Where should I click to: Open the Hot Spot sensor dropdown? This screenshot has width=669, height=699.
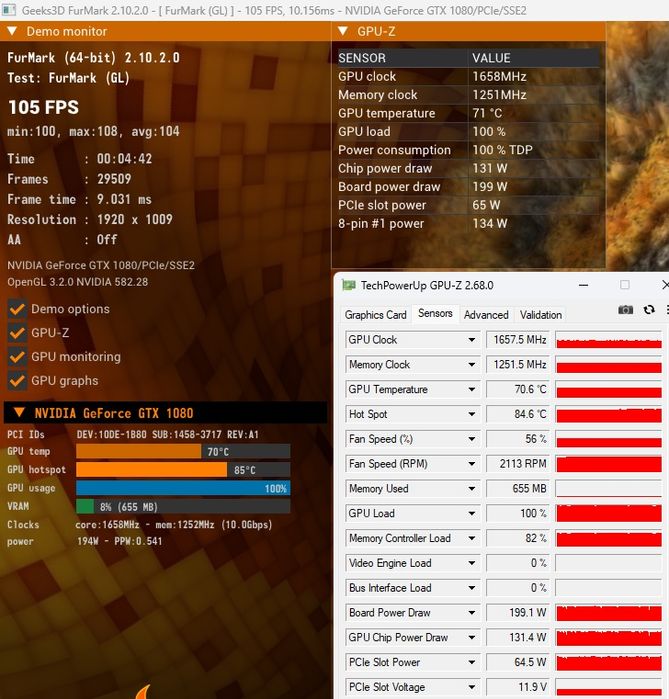[x=472, y=415]
